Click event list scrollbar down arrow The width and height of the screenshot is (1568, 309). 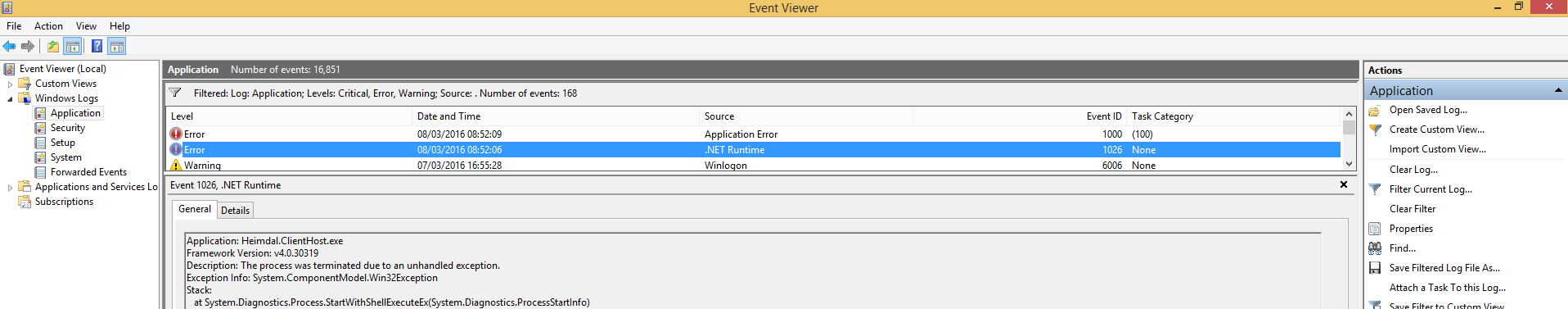1349,165
